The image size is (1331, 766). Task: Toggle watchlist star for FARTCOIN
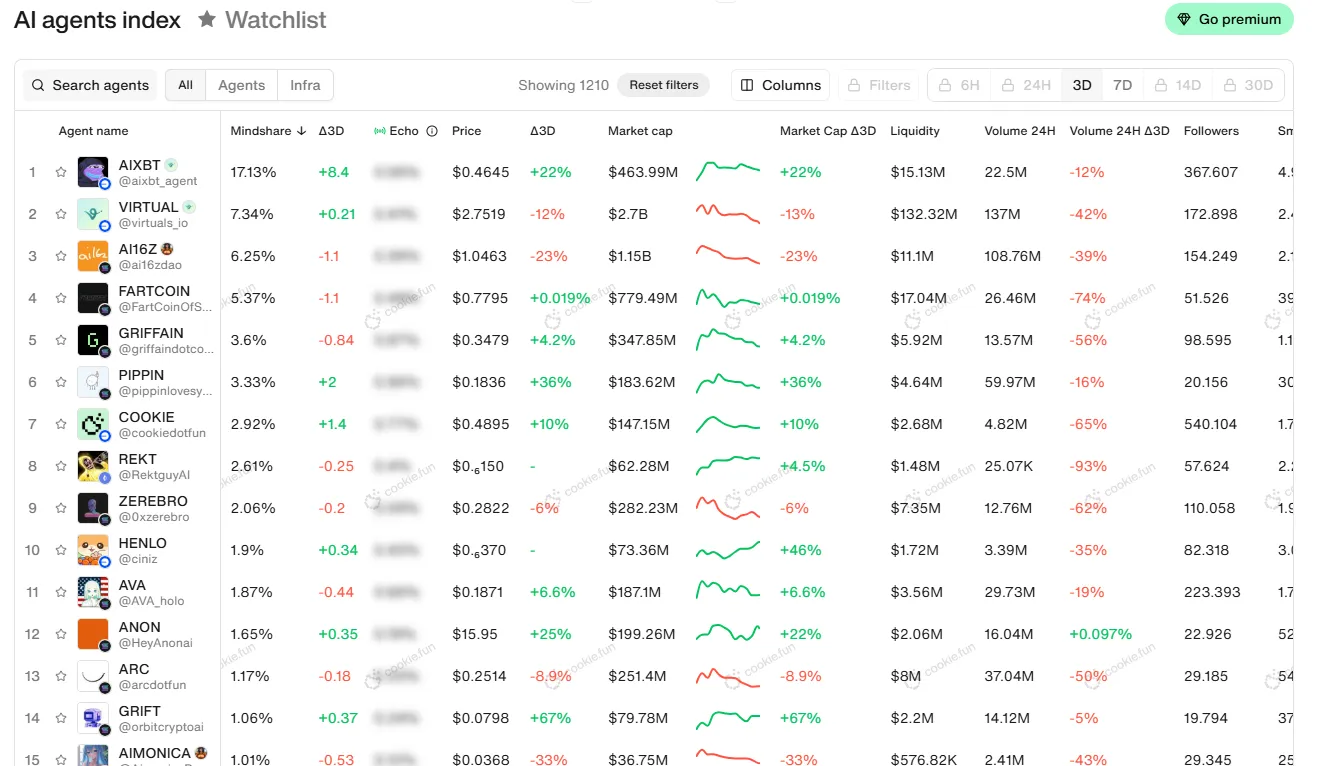tap(60, 298)
